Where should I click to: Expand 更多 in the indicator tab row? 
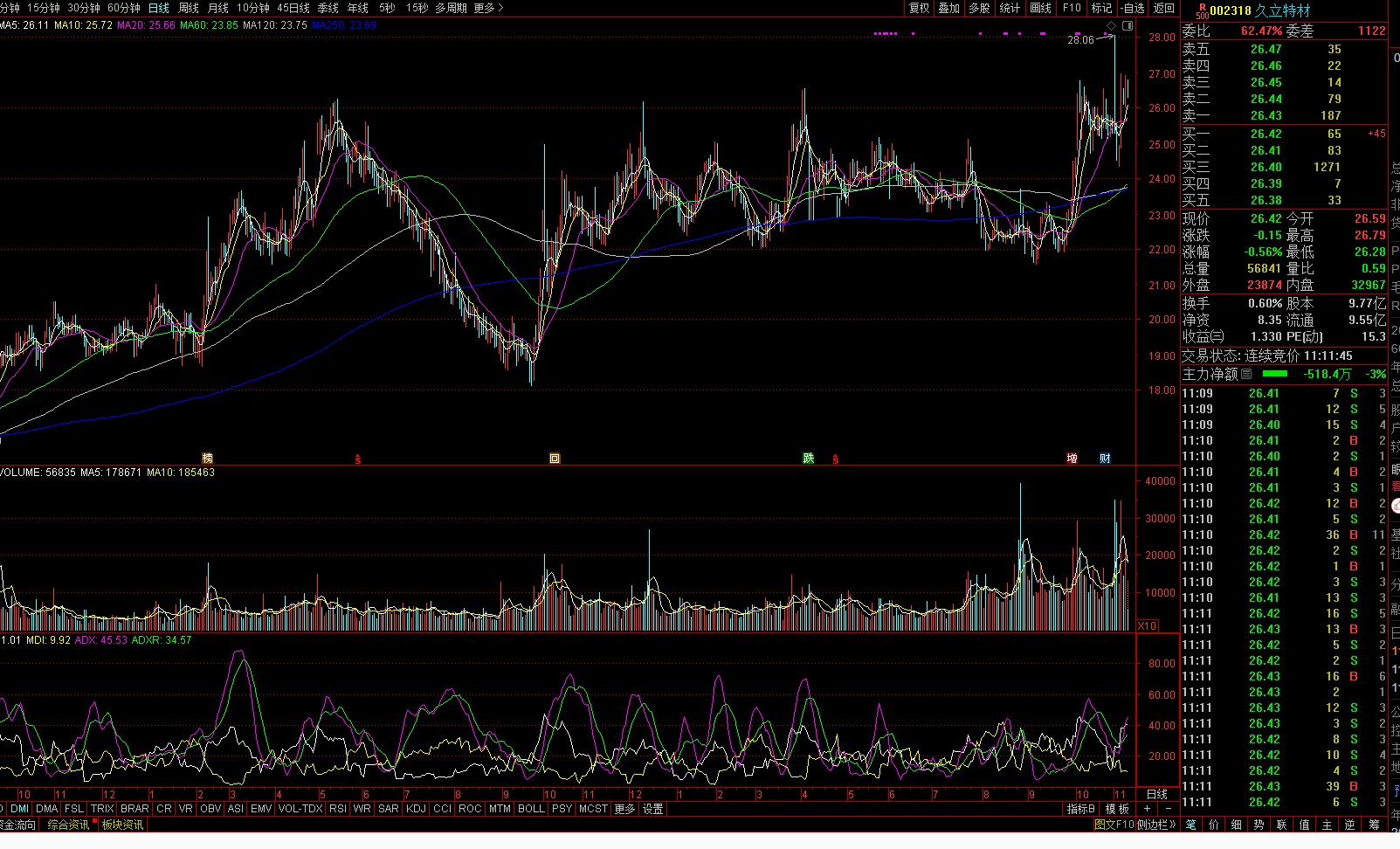[x=624, y=809]
